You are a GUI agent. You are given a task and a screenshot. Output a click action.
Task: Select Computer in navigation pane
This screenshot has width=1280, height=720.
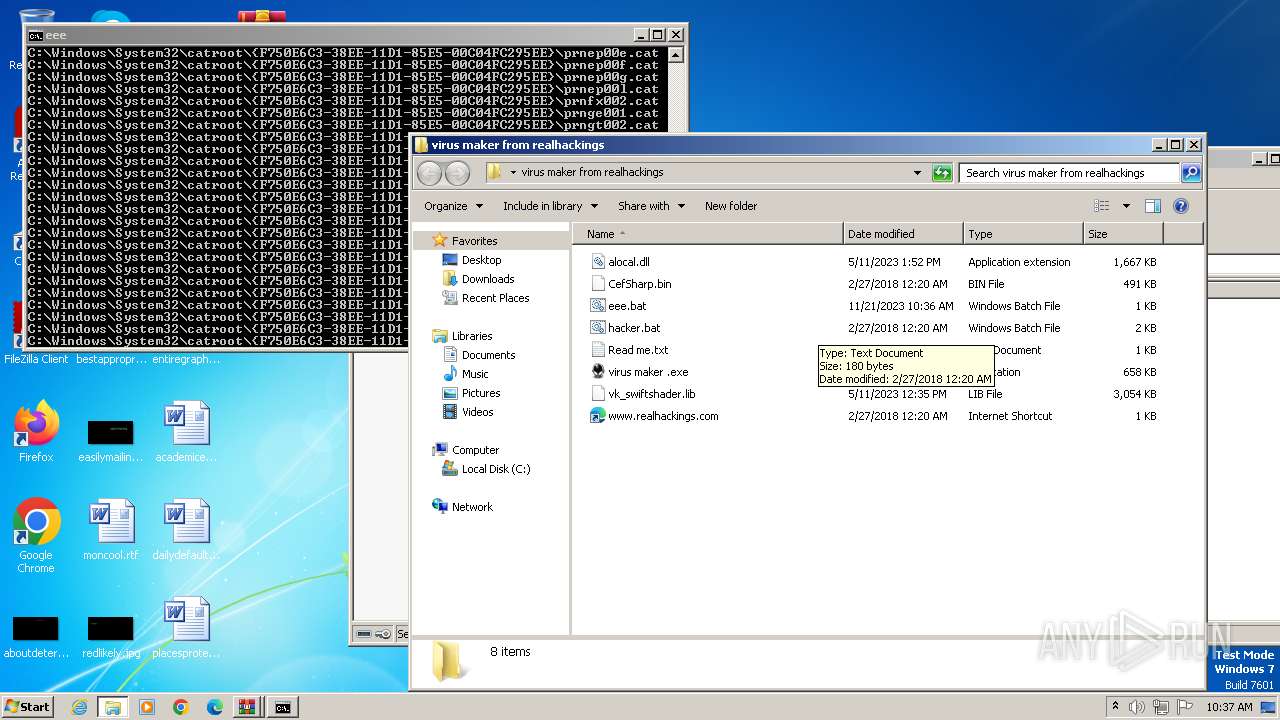(x=475, y=450)
